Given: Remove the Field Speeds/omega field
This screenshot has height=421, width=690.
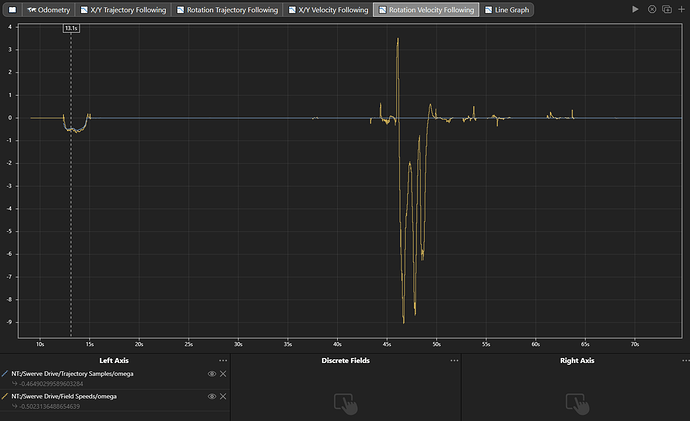Looking at the screenshot, I should (x=223, y=396).
